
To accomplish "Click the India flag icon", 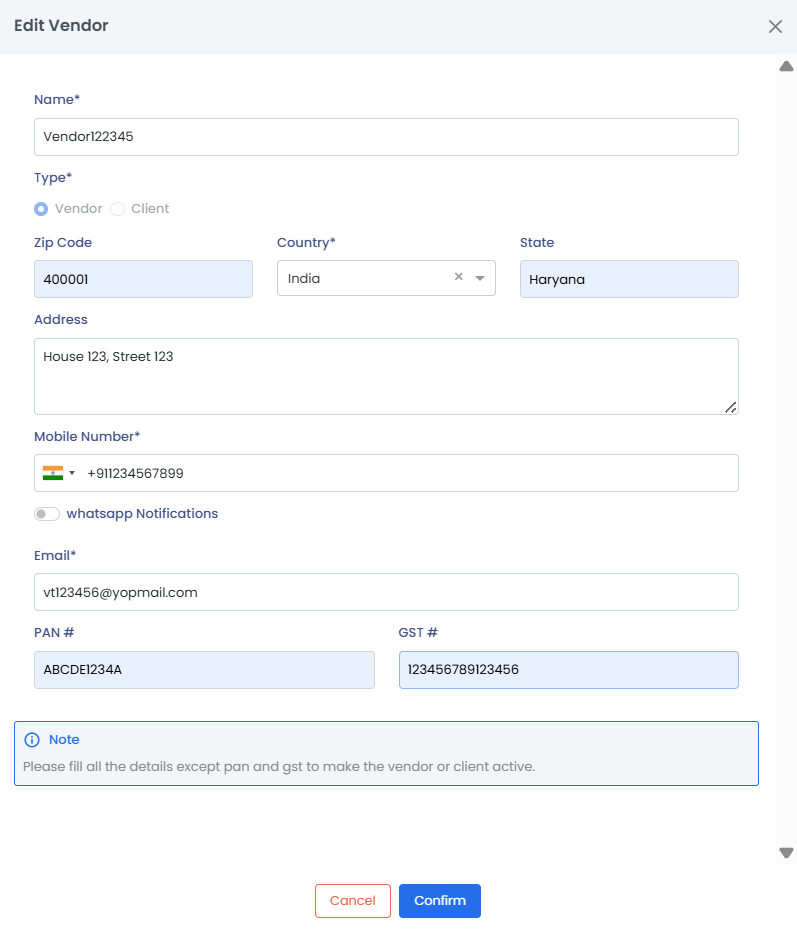I will pyautogui.click(x=53, y=472).
